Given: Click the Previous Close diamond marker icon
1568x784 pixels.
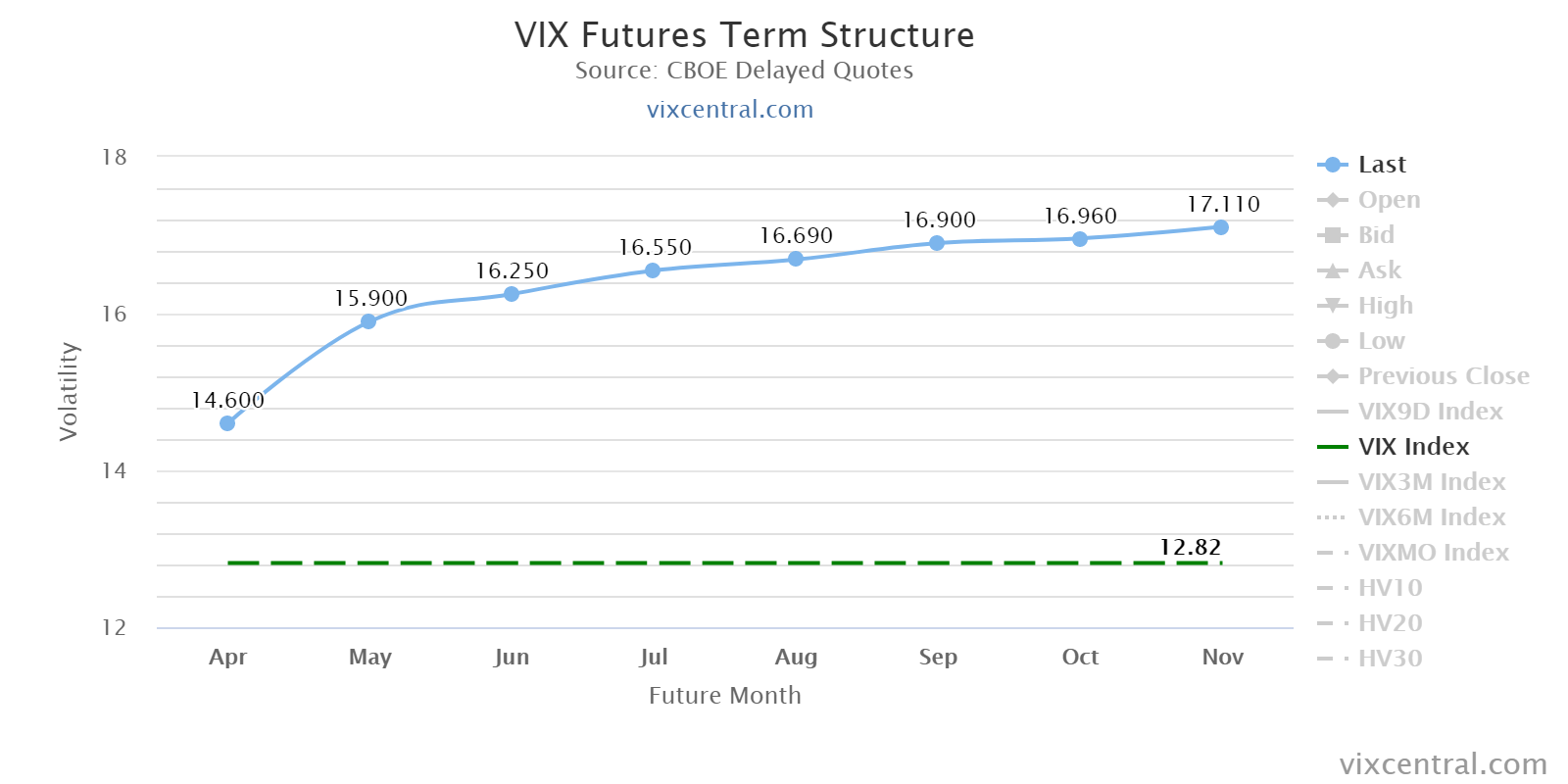Looking at the screenshot, I should coord(1332,376).
